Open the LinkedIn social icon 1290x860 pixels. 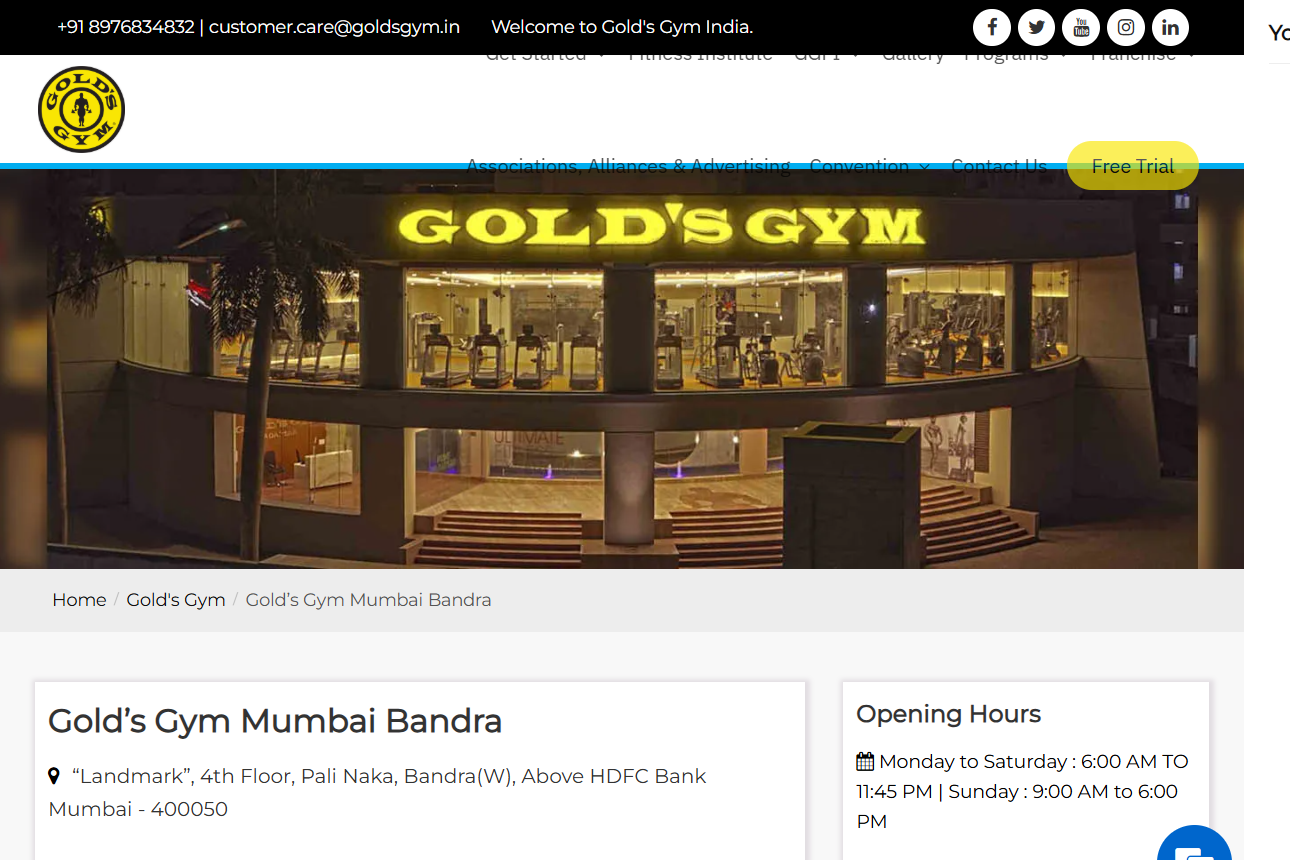tap(1170, 27)
